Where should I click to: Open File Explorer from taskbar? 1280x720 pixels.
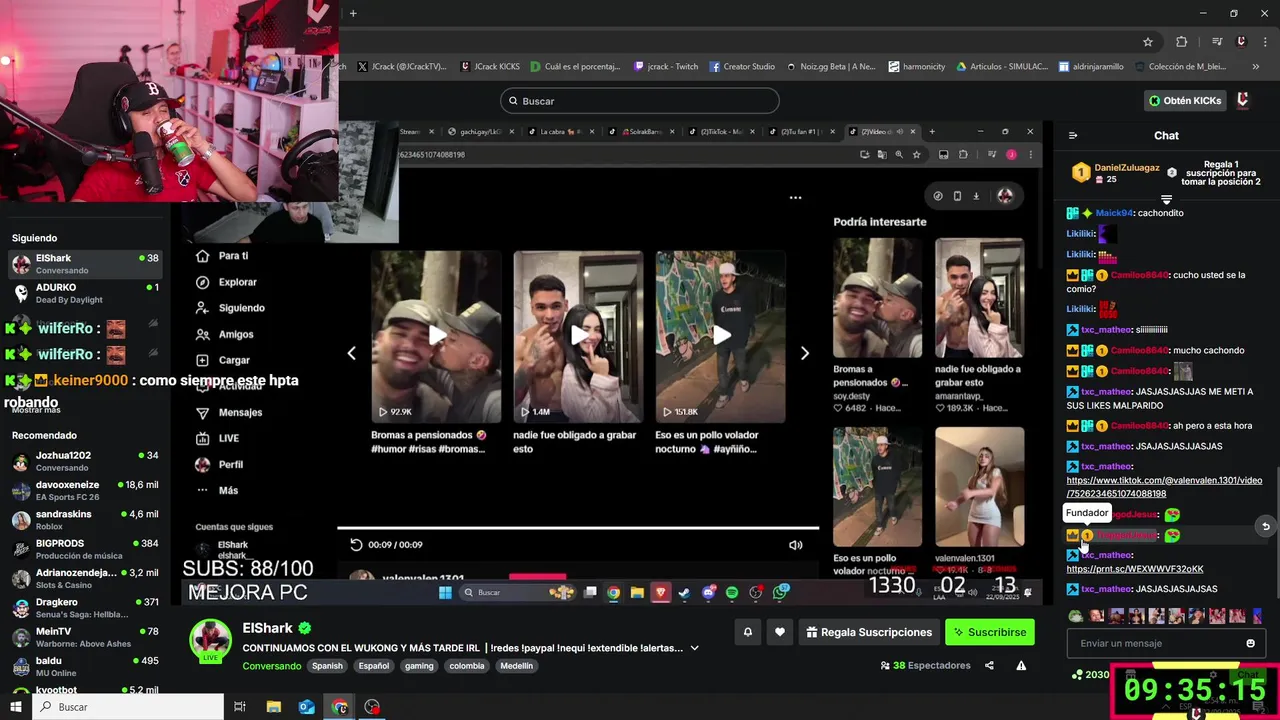(x=274, y=707)
